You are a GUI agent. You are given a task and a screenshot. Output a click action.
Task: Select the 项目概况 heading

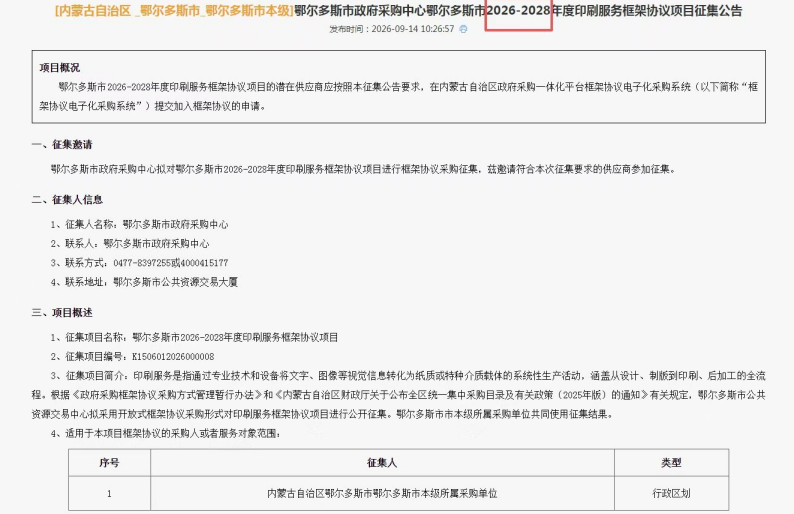pos(60,68)
